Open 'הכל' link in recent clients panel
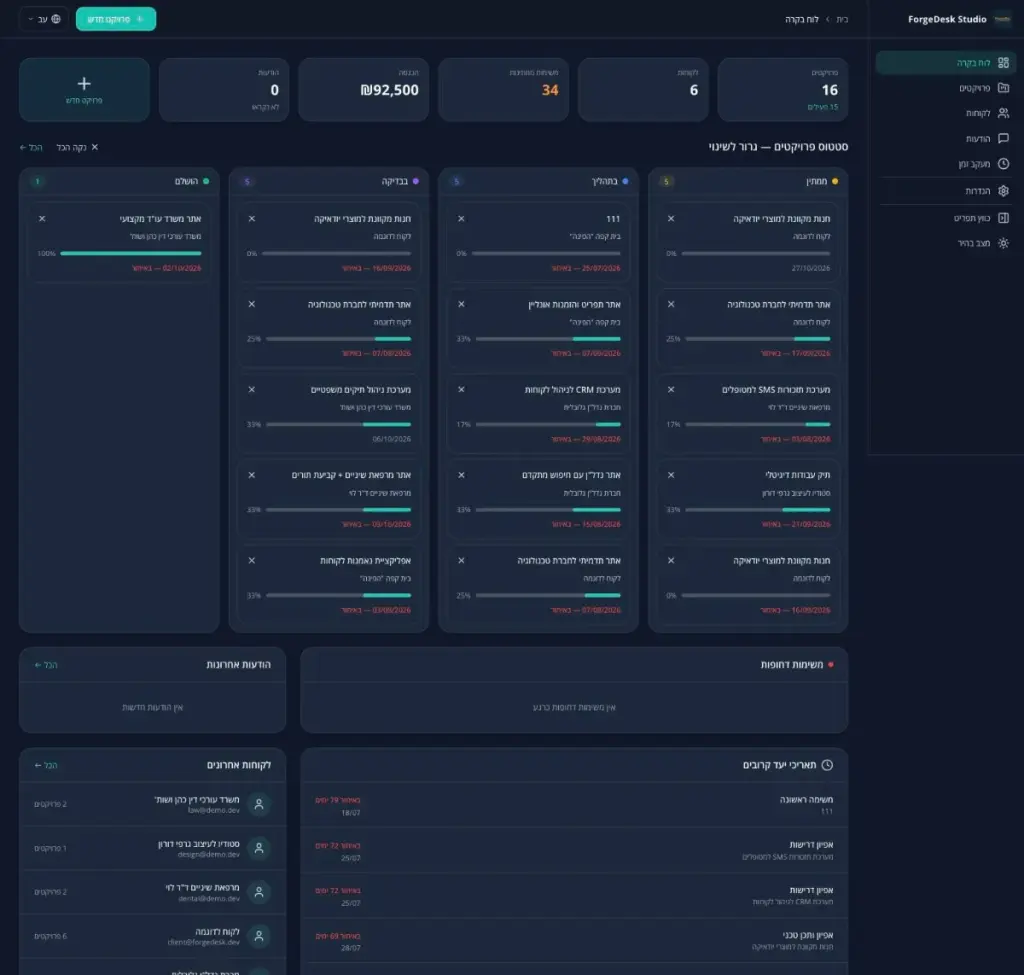 click(x=46, y=765)
